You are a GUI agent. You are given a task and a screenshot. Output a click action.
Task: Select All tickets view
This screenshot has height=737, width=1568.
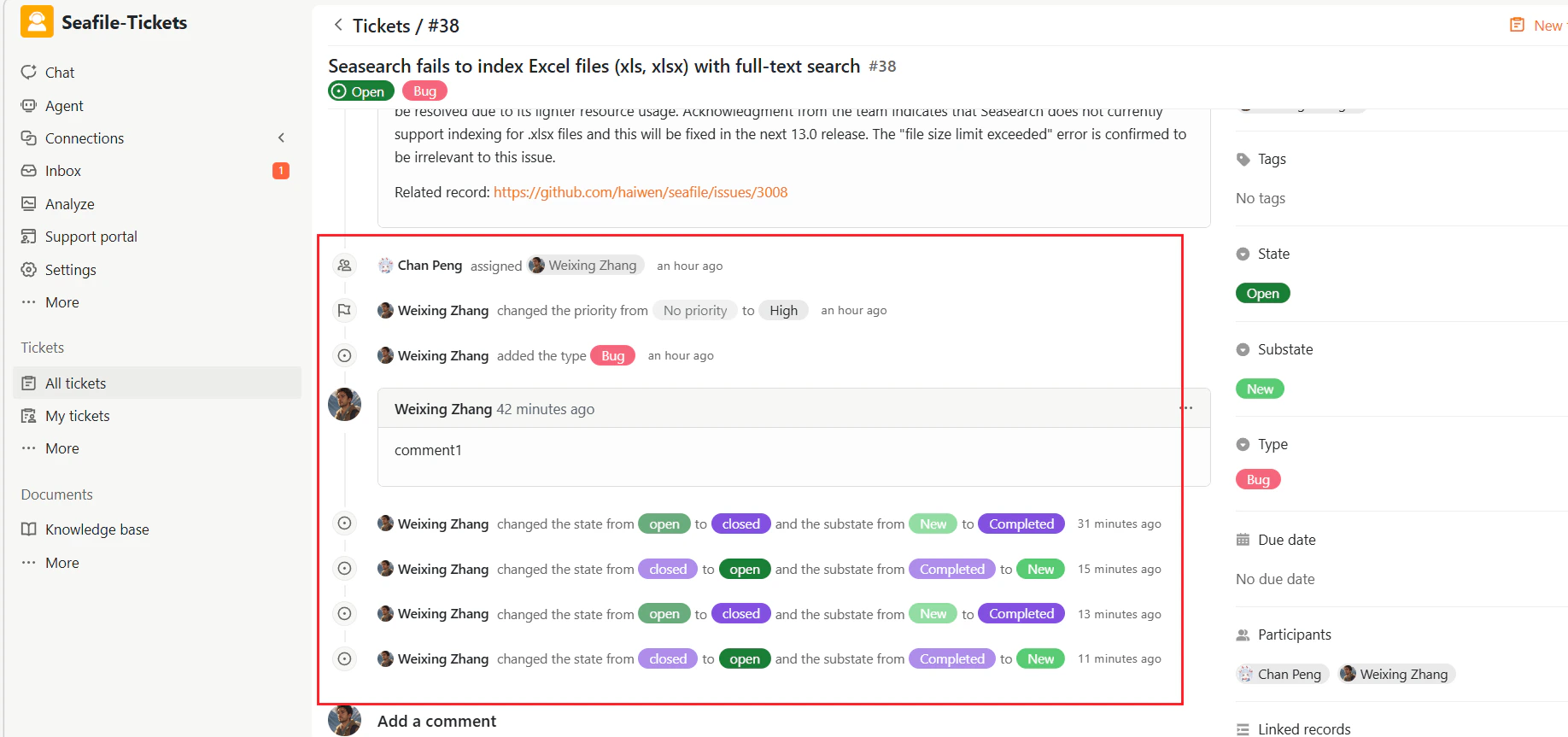pos(157,383)
